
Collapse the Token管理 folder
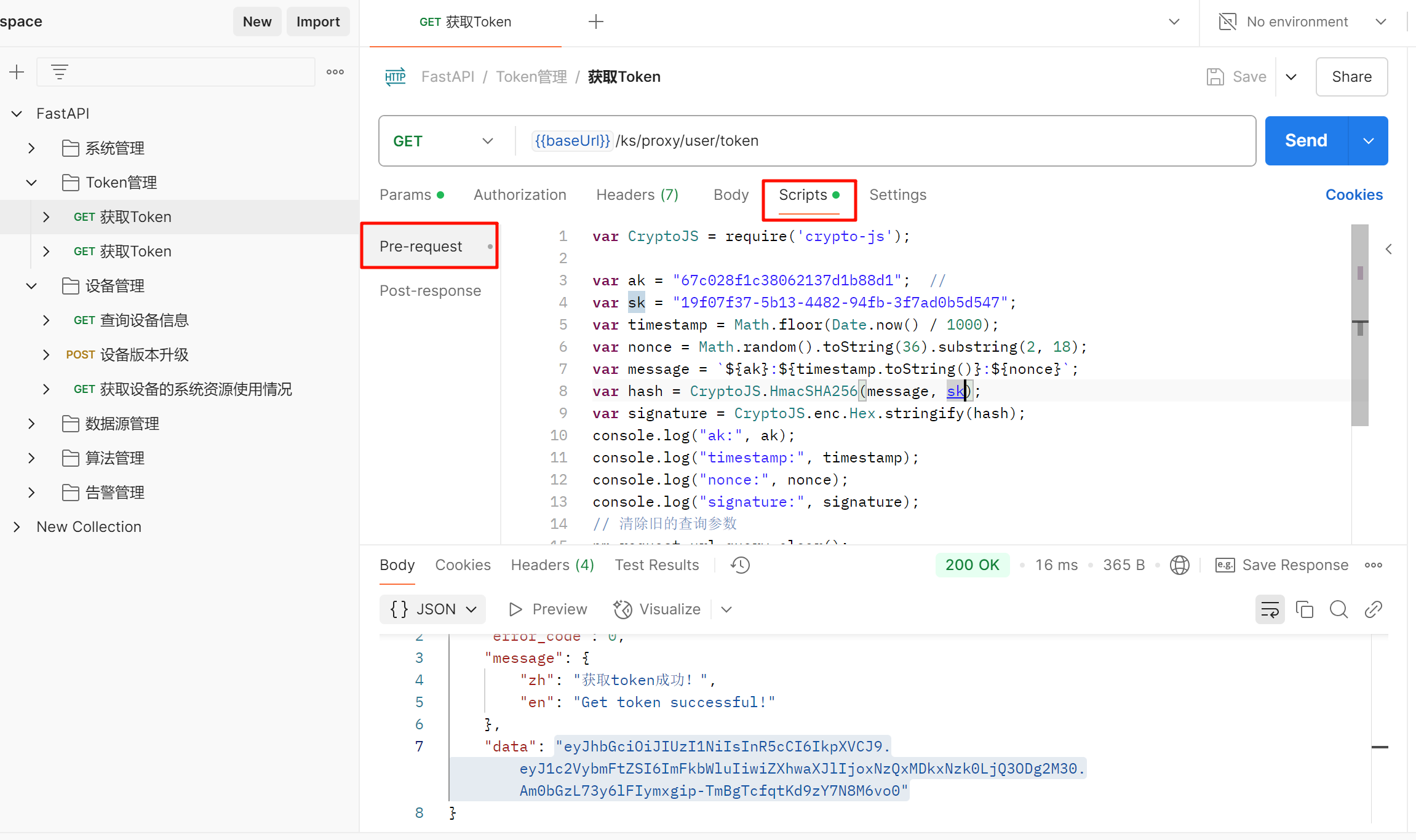pyautogui.click(x=31, y=183)
